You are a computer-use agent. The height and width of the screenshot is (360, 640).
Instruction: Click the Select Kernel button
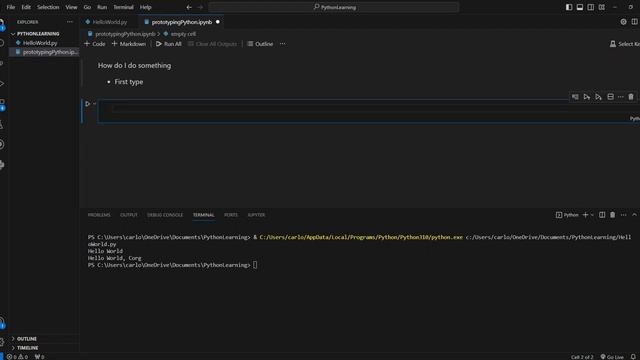pyautogui.click(x=625, y=44)
